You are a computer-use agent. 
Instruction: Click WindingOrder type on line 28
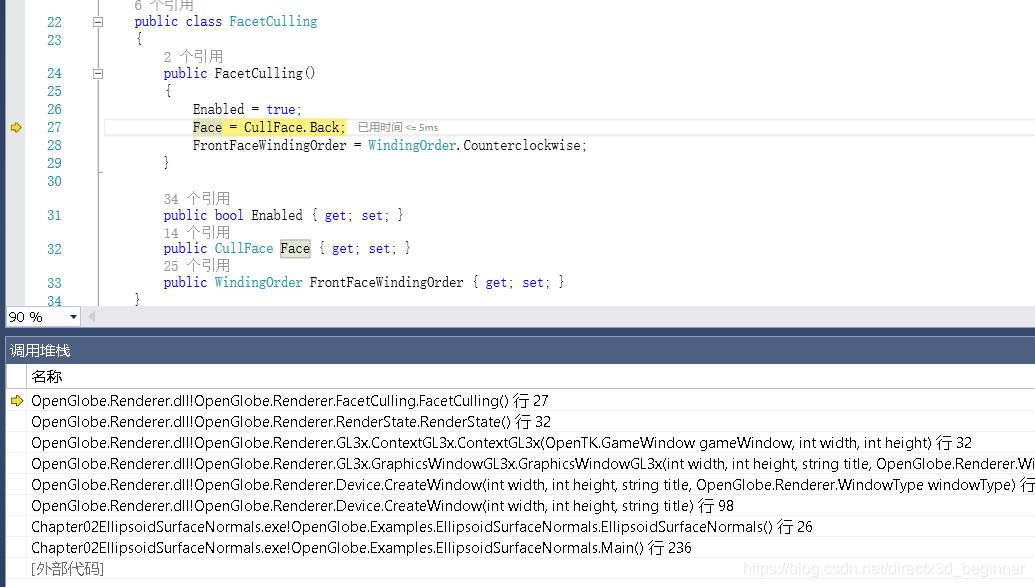click(x=412, y=145)
